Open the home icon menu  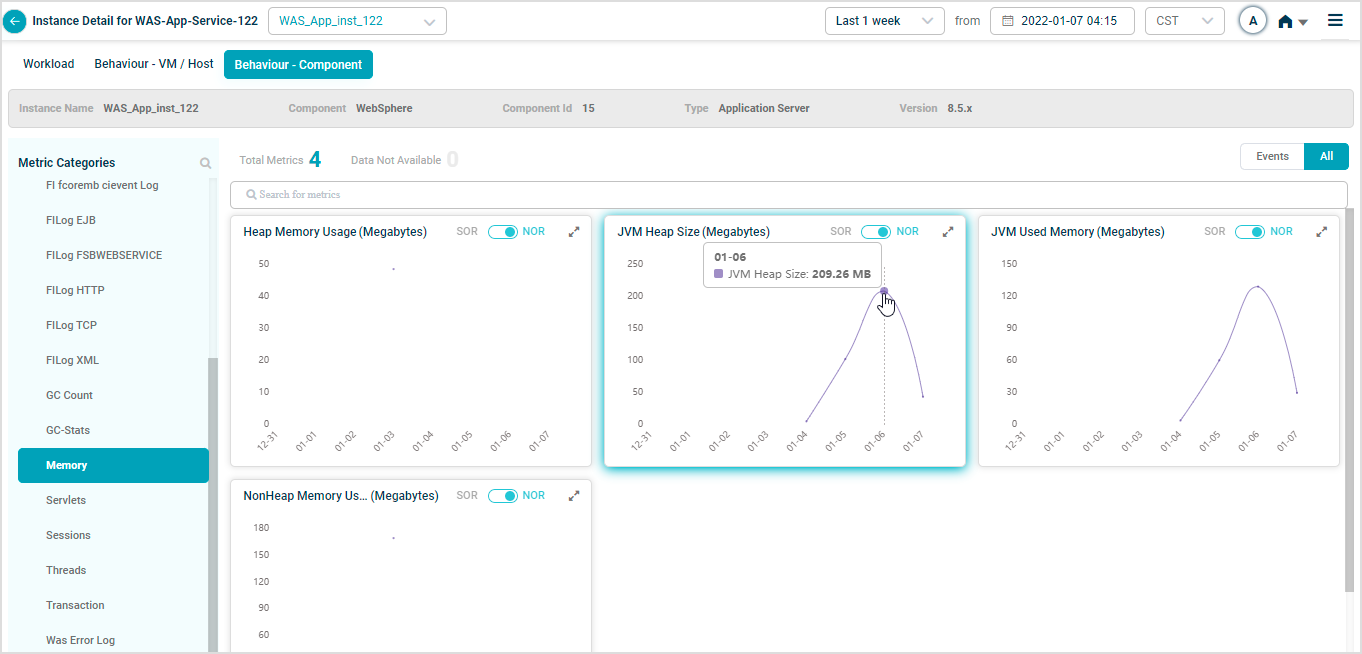(x=1292, y=21)
